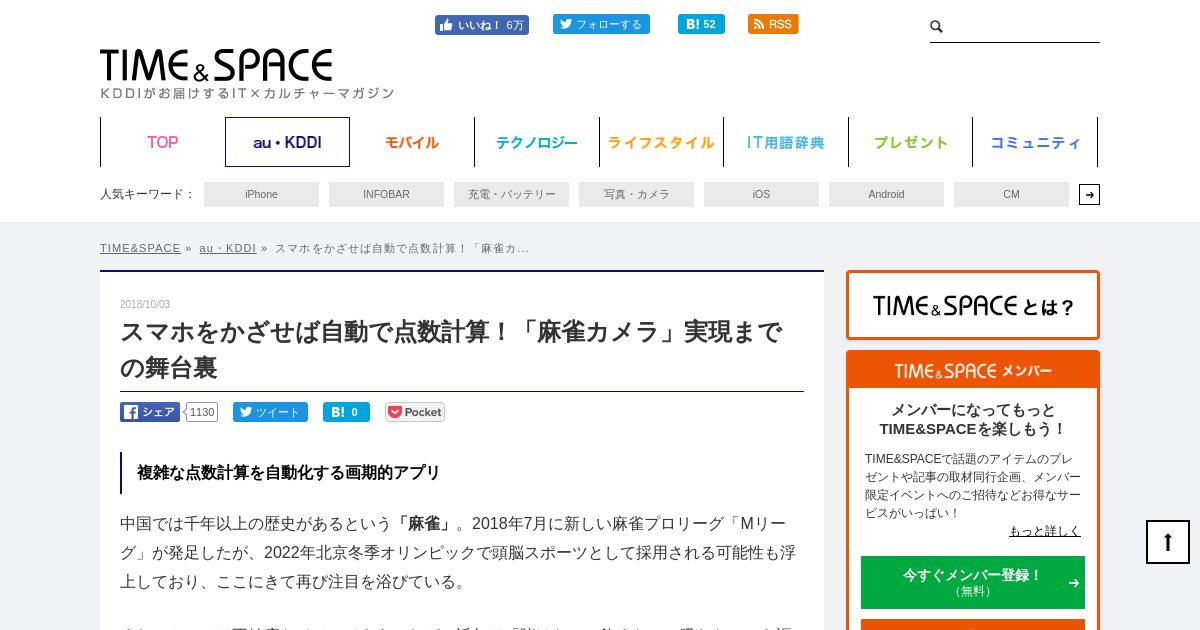Viewport: 1200px width, 630px height.
Task: Click the 1130 share count bubble
Action: click(x=202, y=412)
